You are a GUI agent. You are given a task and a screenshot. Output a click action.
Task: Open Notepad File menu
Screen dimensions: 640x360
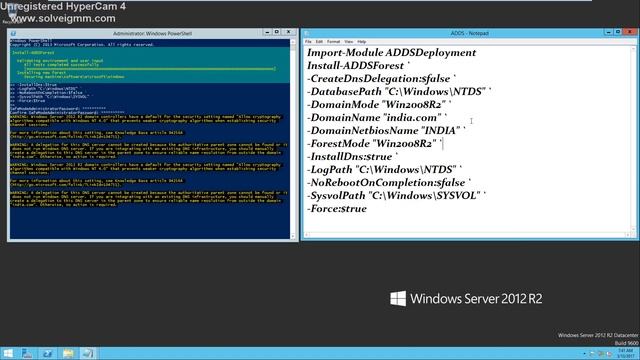tap(308, 42)
